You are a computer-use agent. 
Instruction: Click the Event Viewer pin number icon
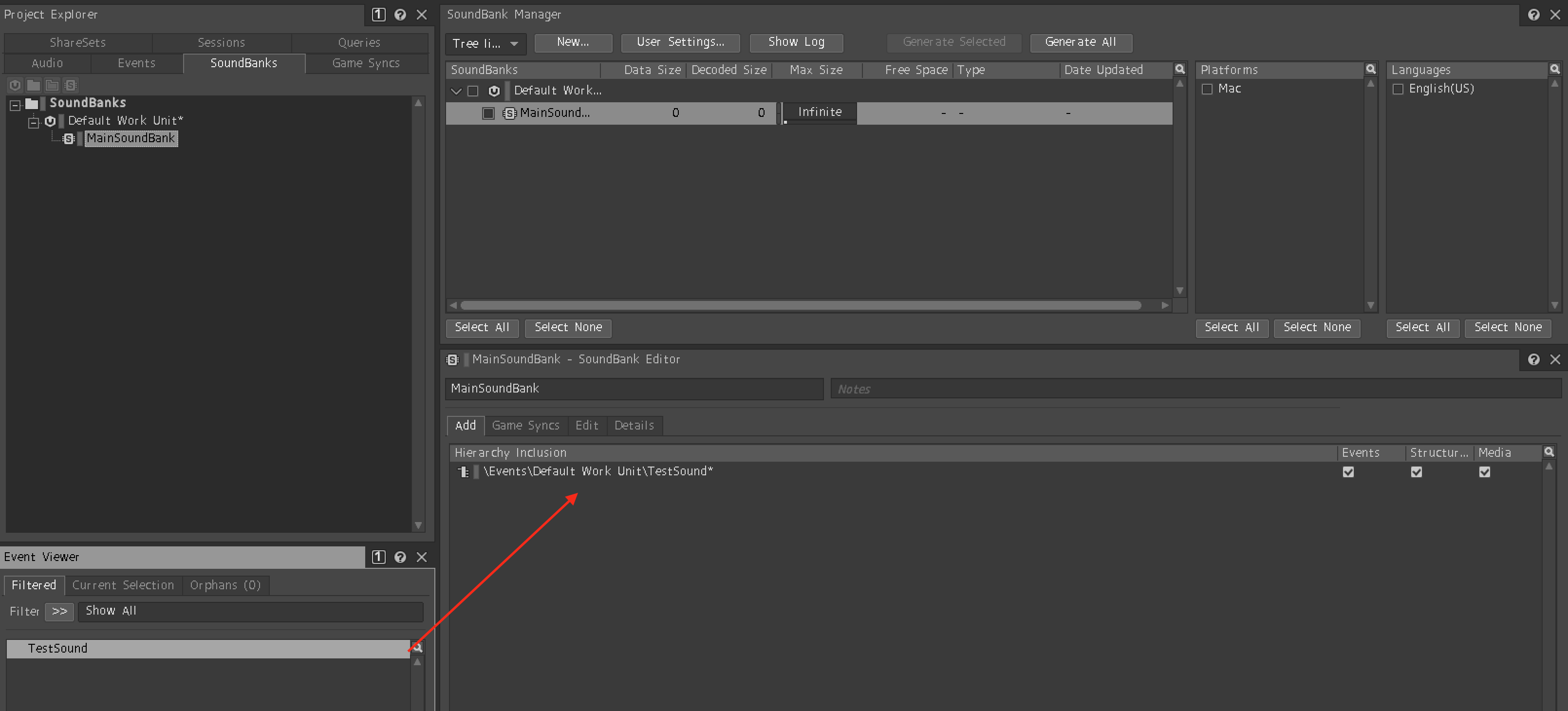[378, 557]
